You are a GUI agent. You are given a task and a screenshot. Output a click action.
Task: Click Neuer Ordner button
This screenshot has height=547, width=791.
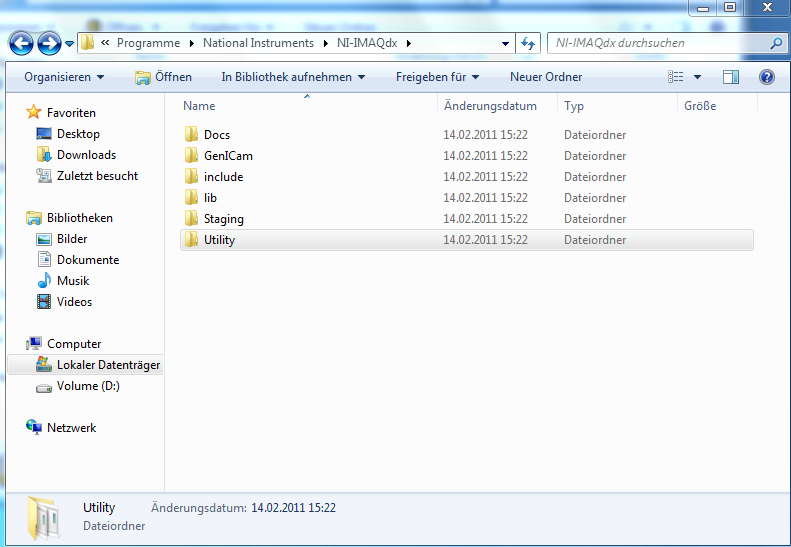point(546,77)
